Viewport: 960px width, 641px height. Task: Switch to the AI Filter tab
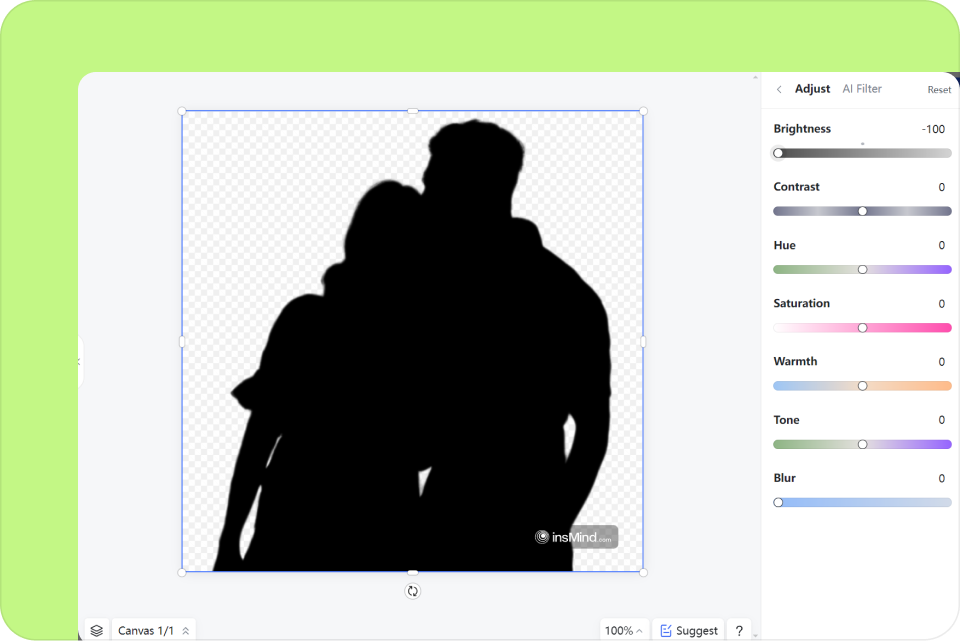pyautogui.click(x=862, y=89)
